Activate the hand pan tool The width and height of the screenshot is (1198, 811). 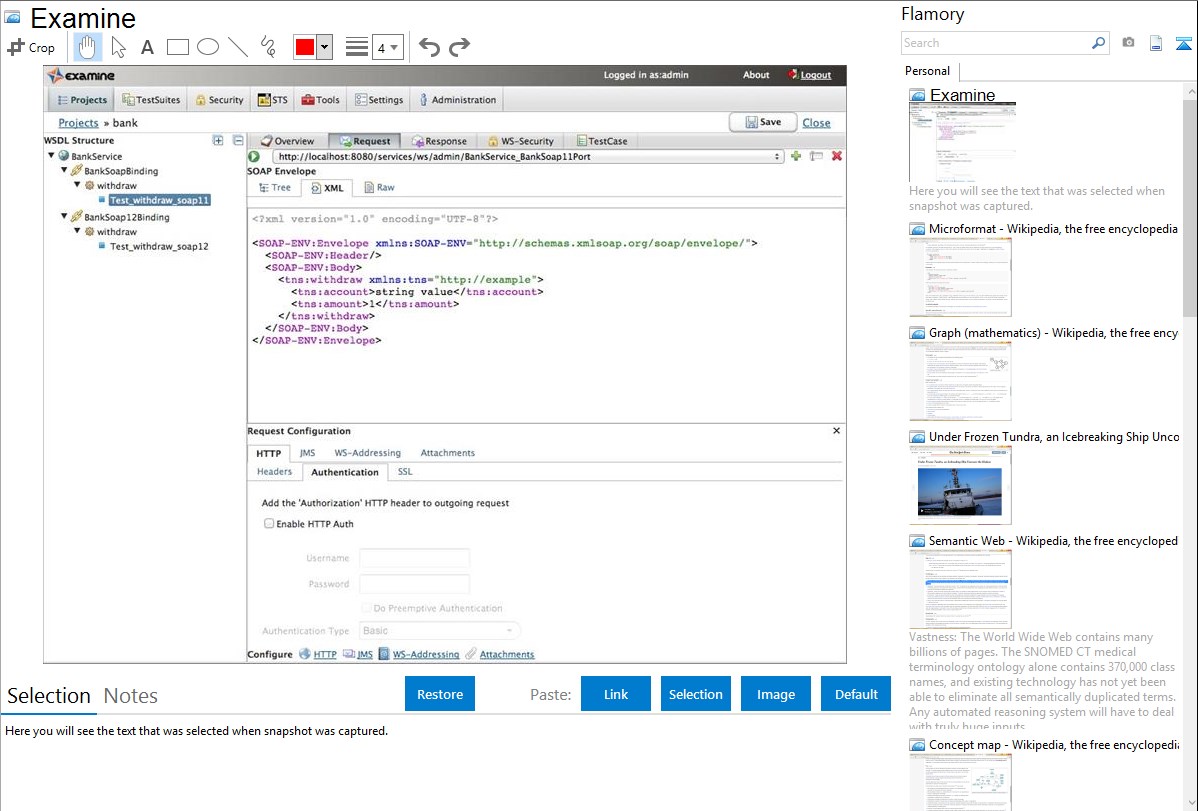(87, 47)
